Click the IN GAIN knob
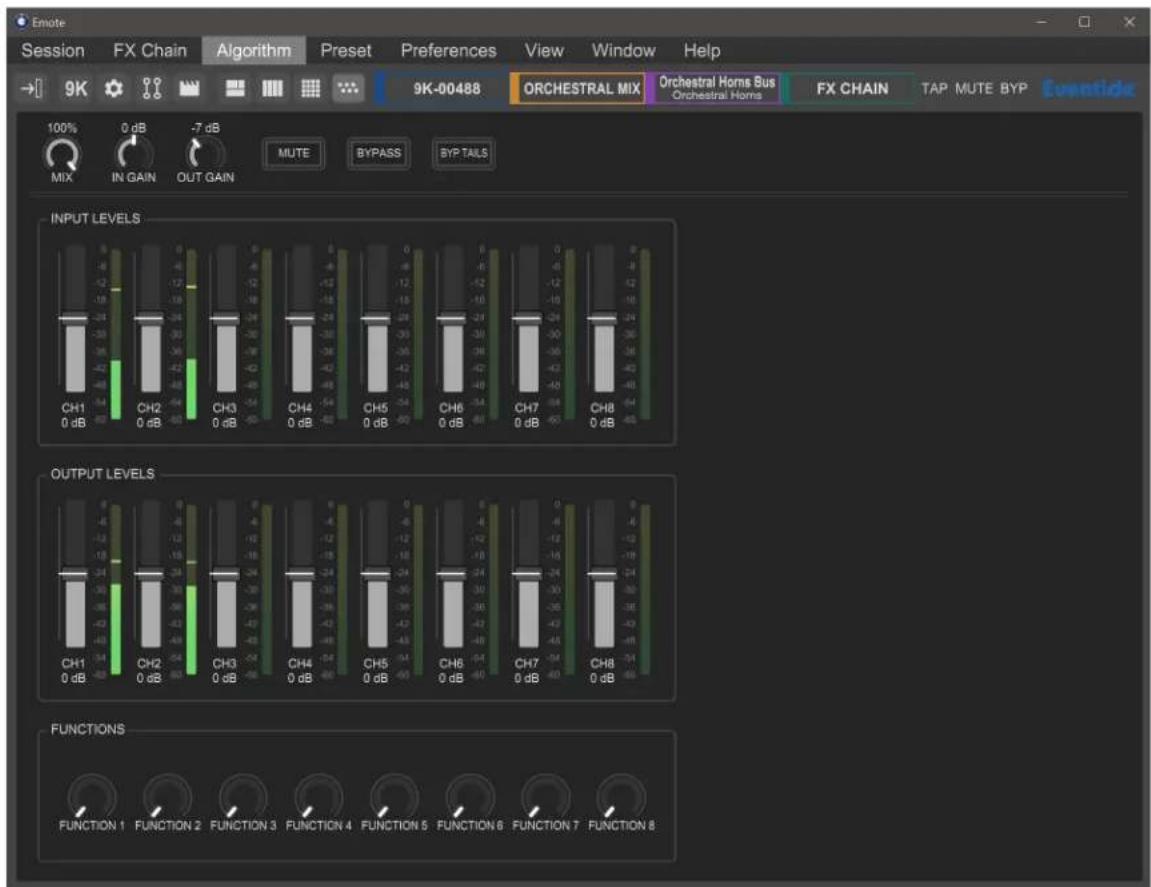 pyautogui.click(x=134, y=153)
